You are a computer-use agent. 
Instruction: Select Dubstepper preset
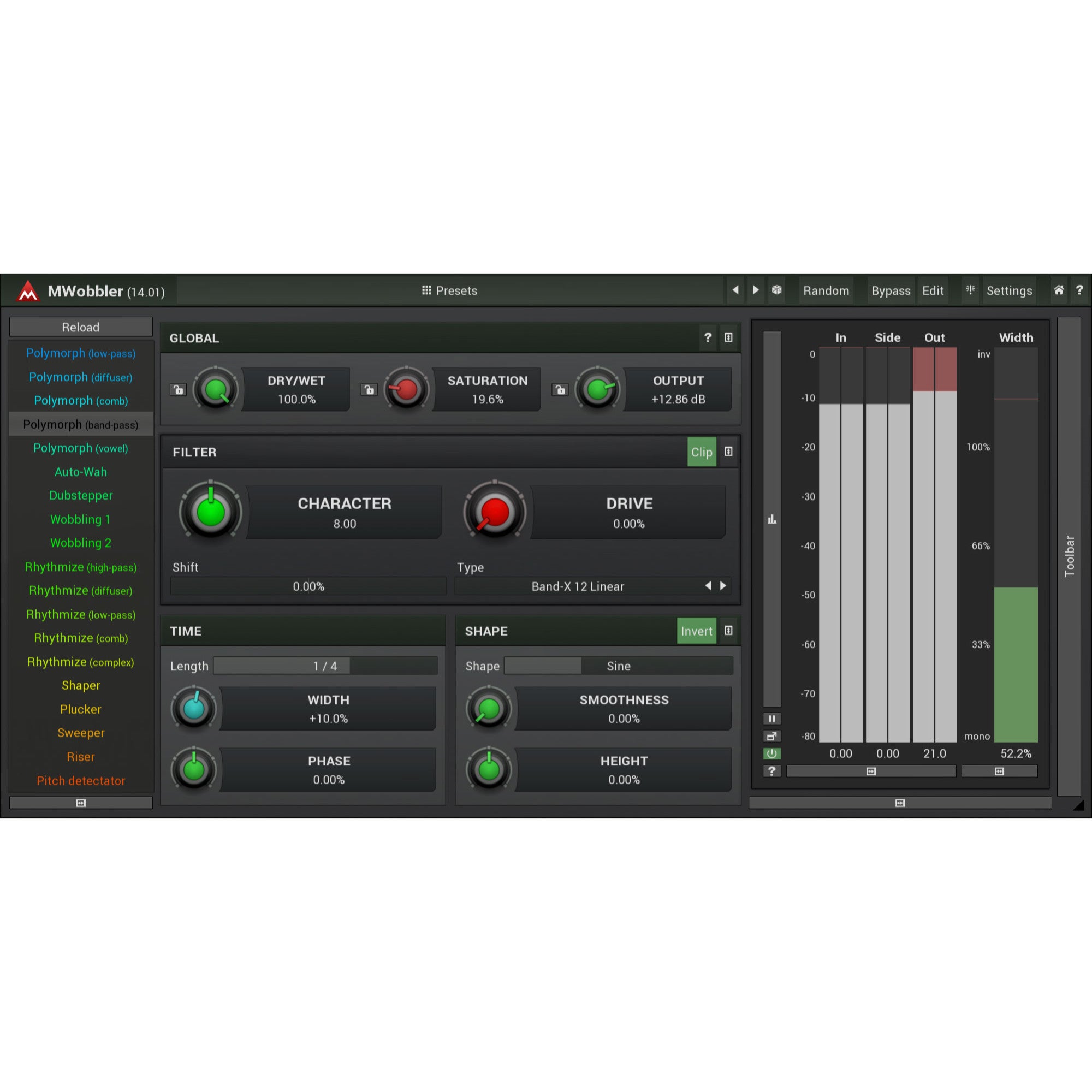(81, 496)
